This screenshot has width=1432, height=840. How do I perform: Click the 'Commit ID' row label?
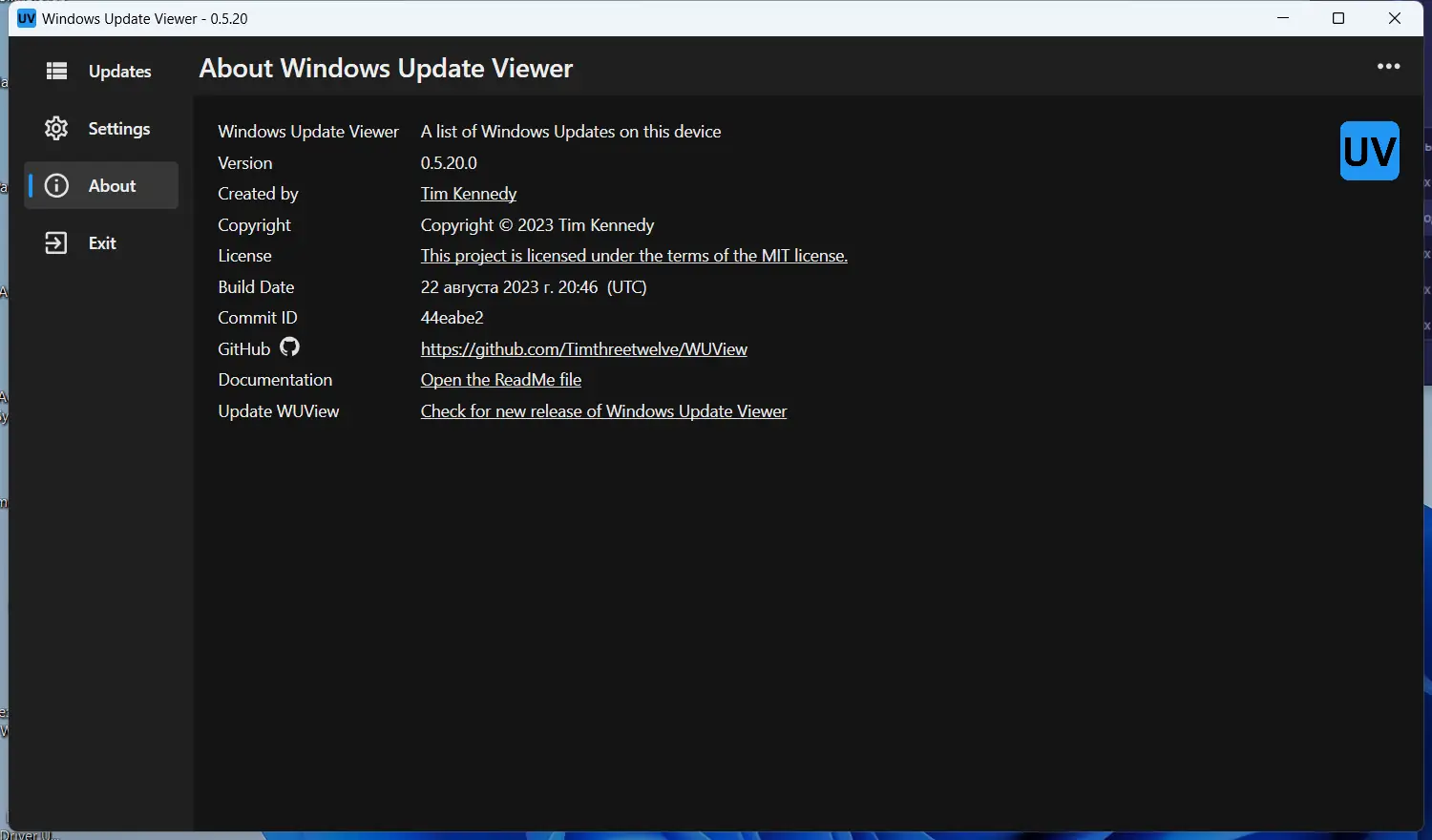[258, 318]
